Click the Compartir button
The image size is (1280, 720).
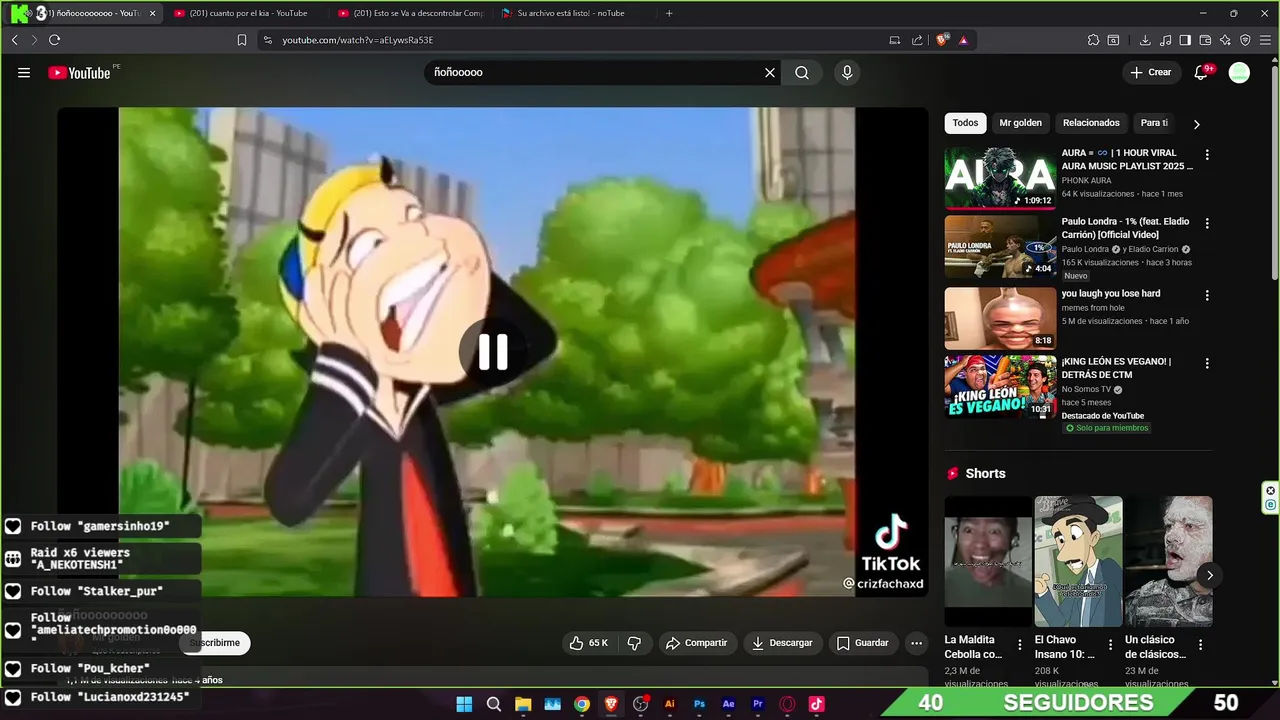(x=697, y=643)
